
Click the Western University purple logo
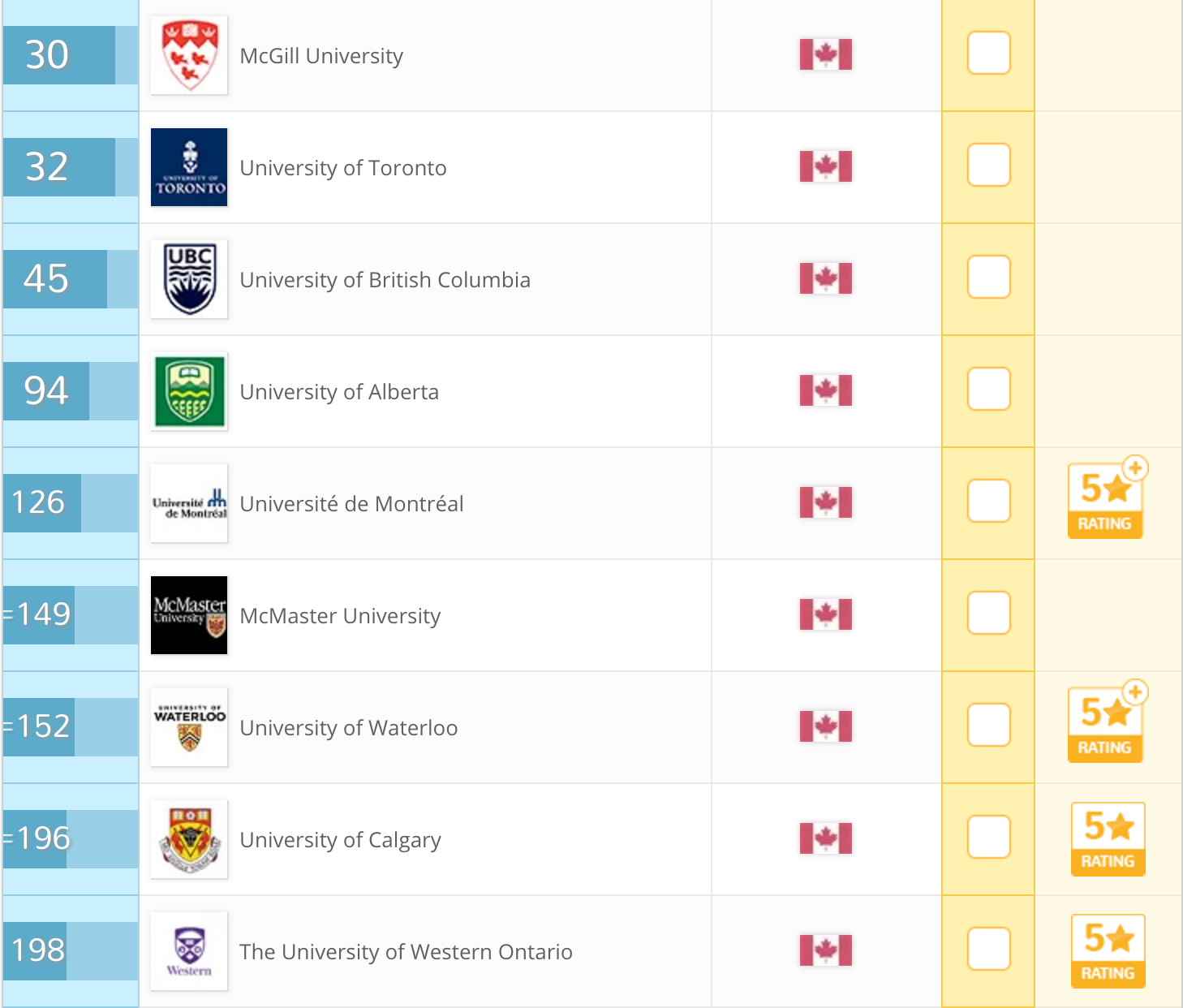click(189, 951)
